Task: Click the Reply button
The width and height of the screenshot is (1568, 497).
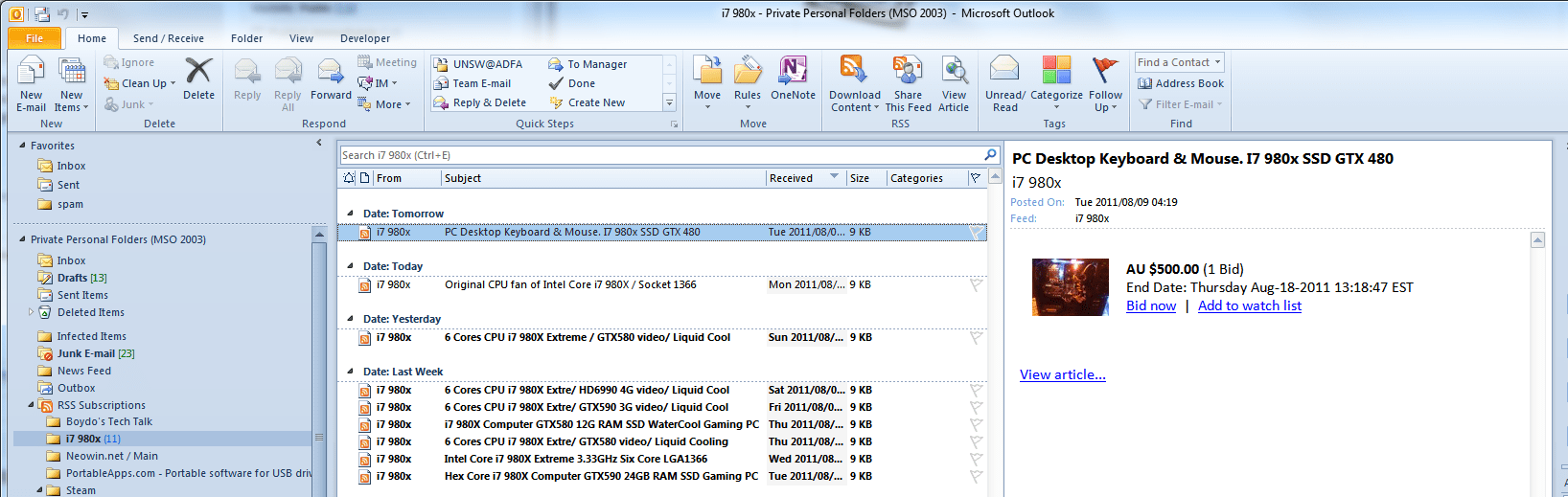Action: 247,79
